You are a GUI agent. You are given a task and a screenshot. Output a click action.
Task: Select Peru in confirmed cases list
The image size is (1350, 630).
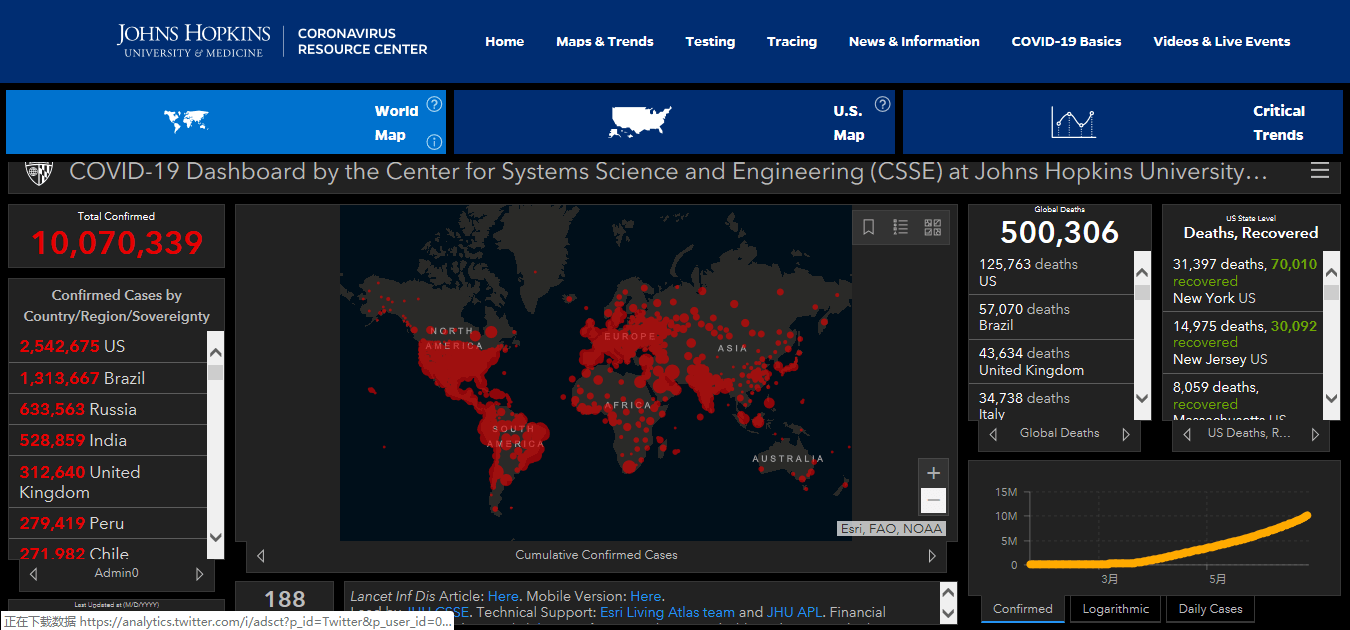[107, 523]
